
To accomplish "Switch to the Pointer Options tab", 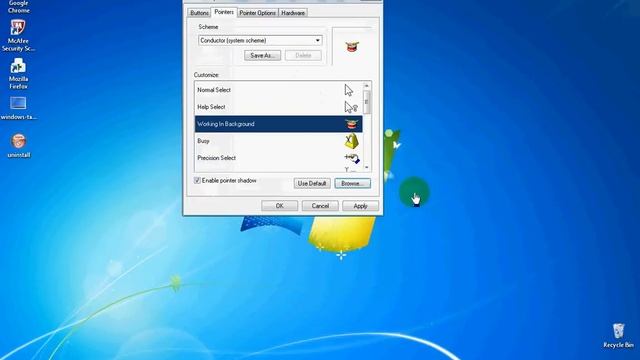I will [x=258, y=13].
